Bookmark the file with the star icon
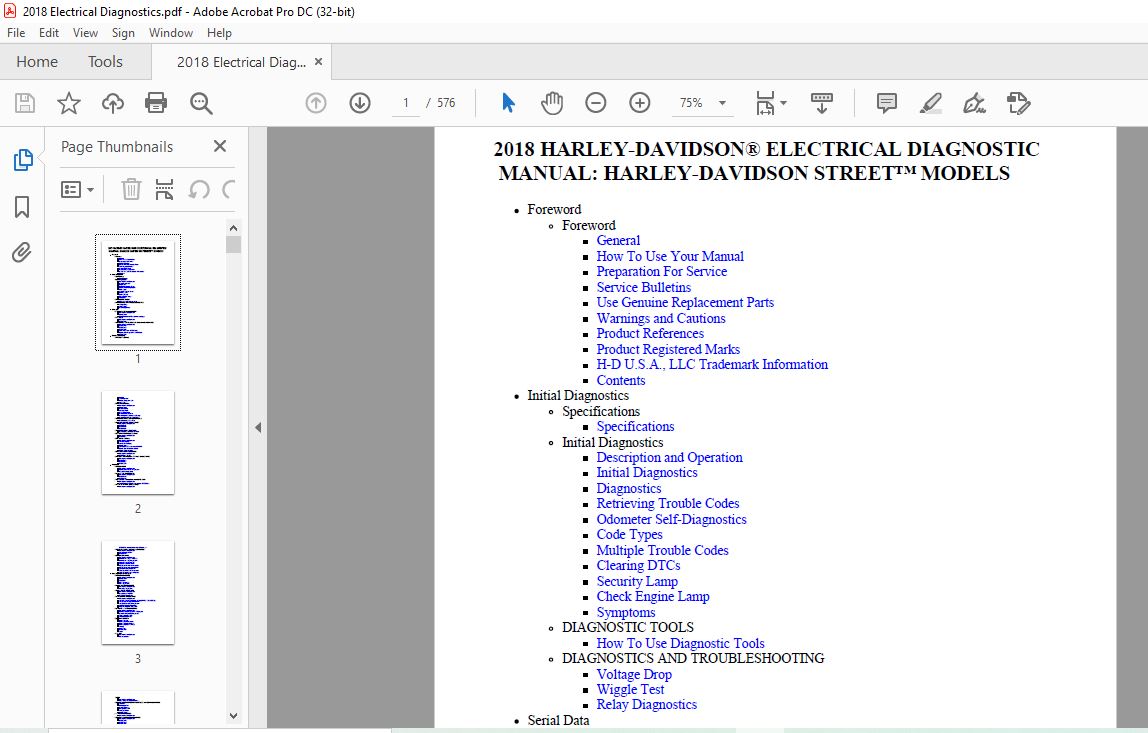This screenshot has height=733, width=1148. (x=69, y=103)
